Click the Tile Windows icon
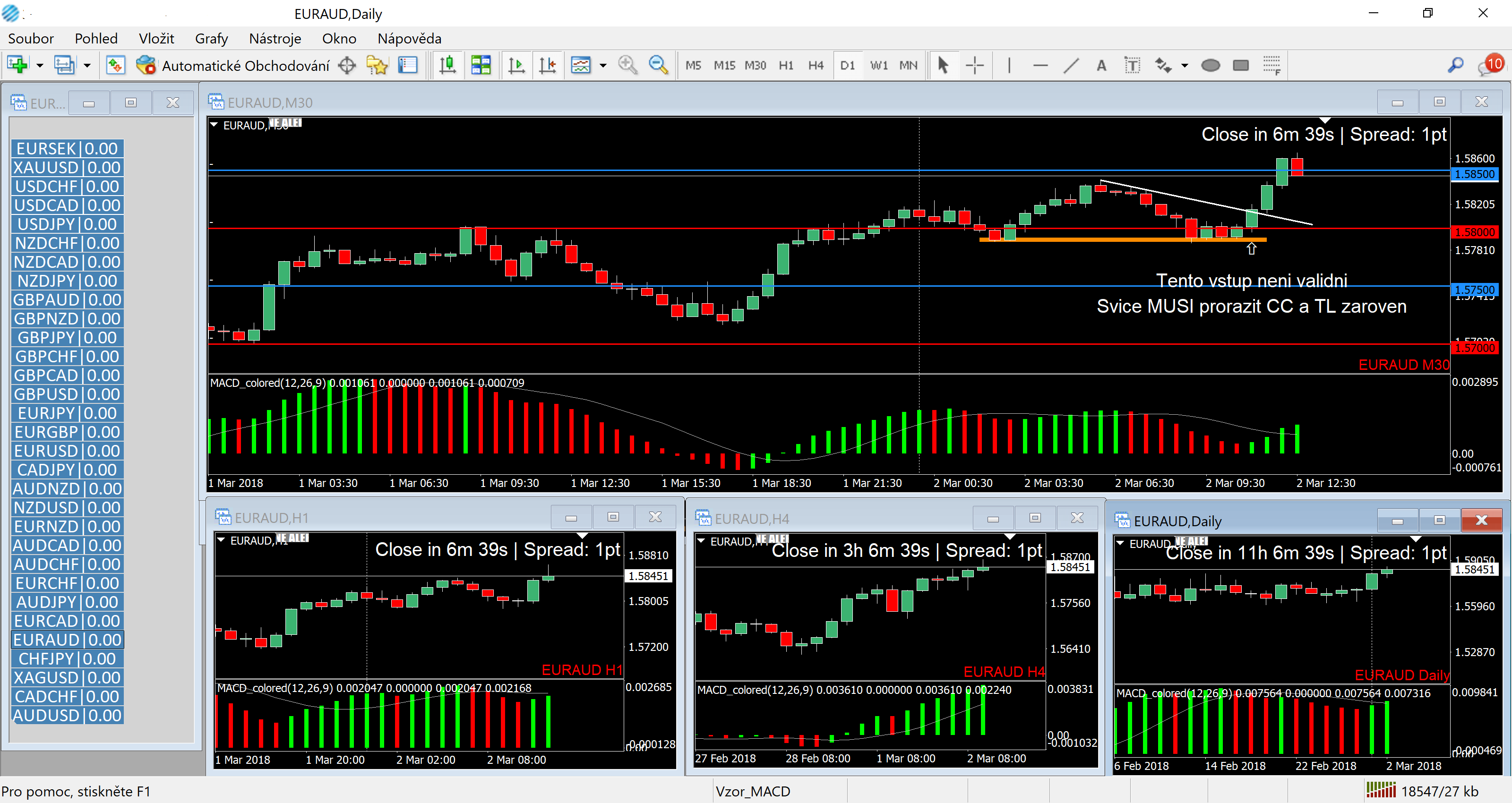The width and height of the screenshot is (1512, 803). [x=481, y=65]
